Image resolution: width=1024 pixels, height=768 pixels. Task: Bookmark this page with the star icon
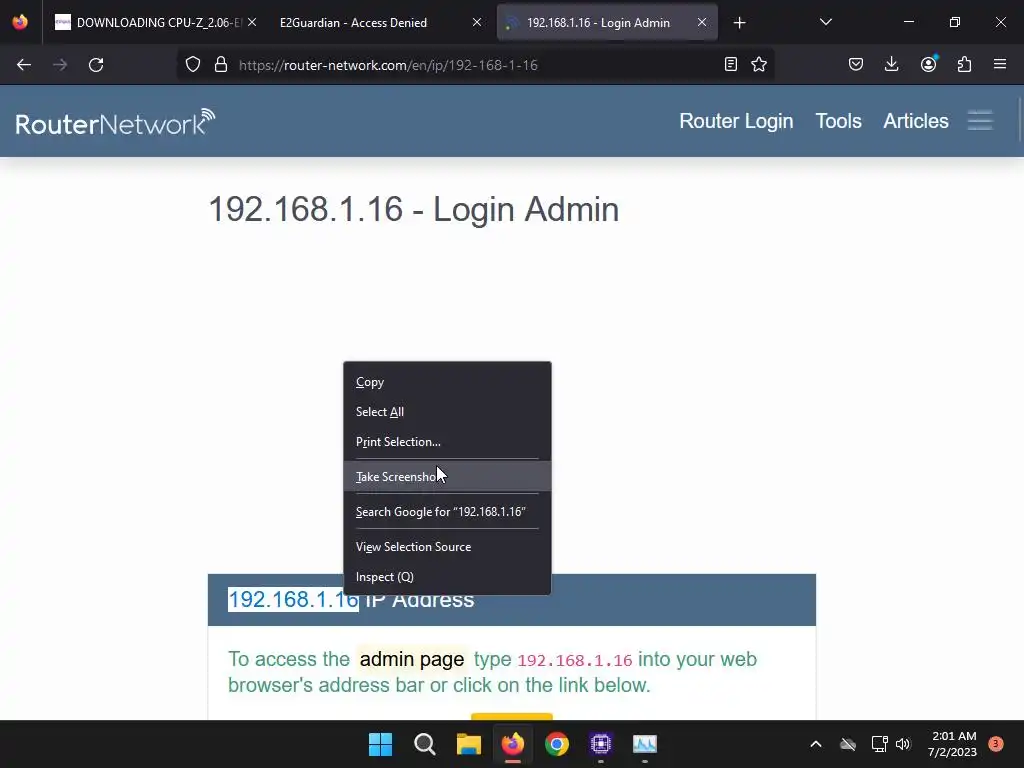(x=759, y=64)
